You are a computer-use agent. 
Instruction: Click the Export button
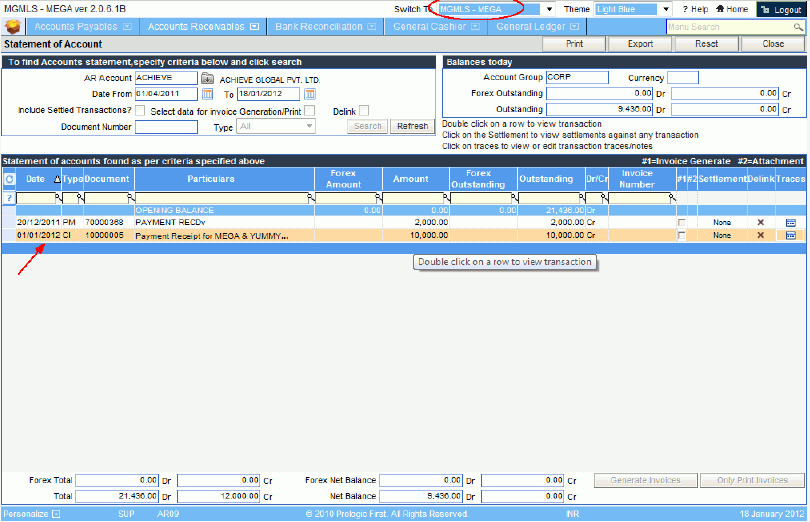[640, 44]
